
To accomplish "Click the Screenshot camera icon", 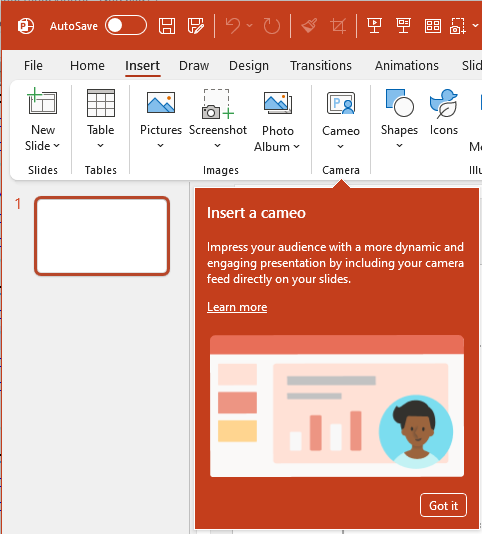I will point(218,104).
